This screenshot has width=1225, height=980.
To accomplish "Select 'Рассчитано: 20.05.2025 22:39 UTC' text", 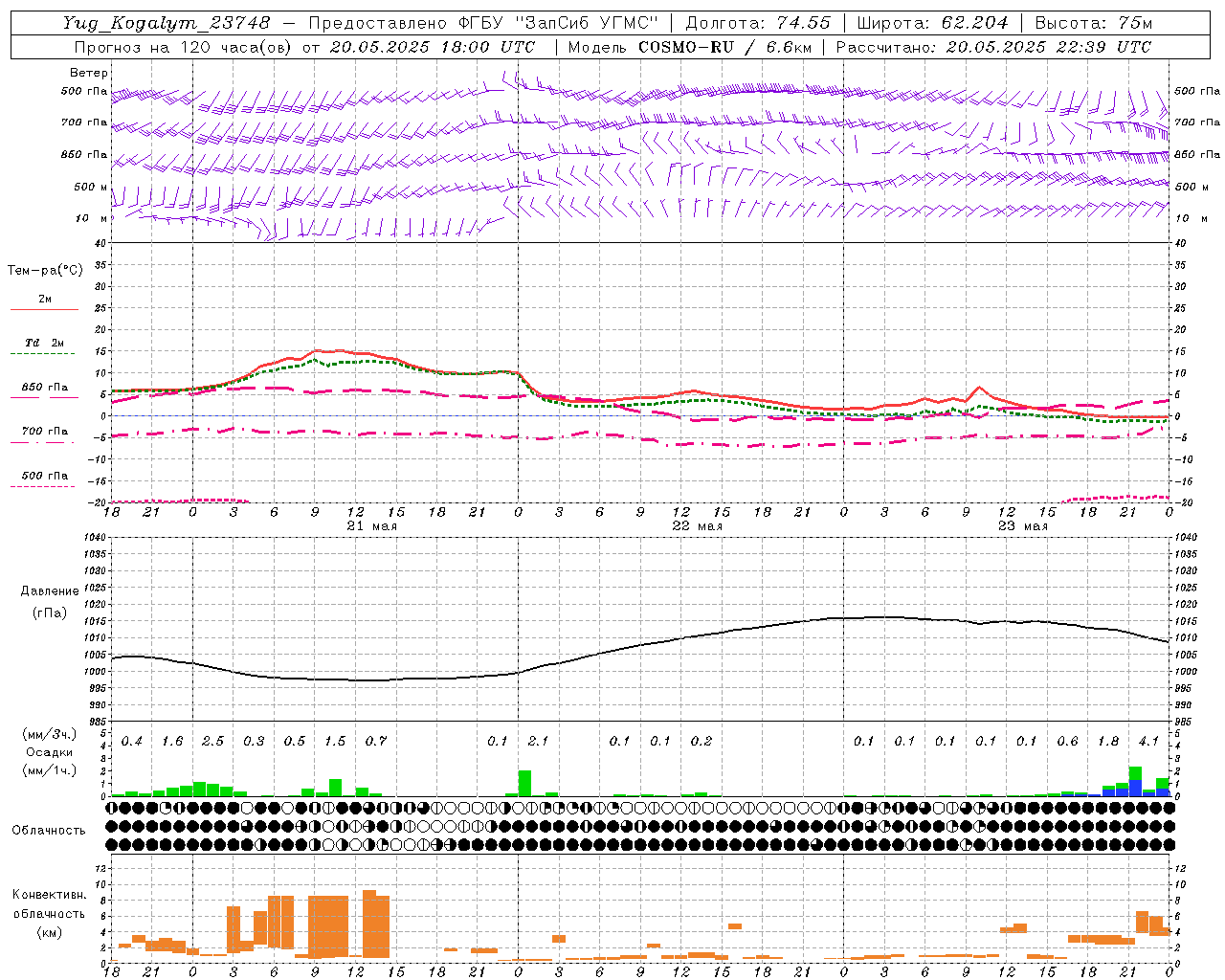I will point(993,47).
